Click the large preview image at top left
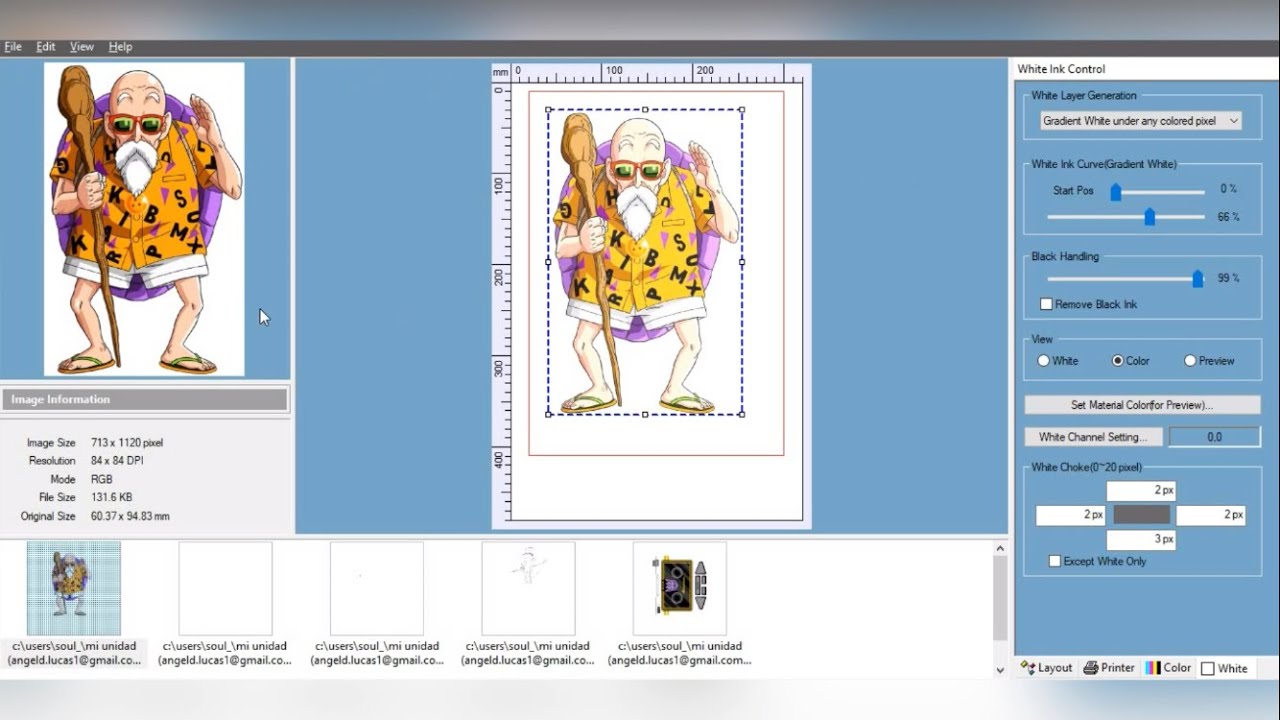The height and width of the screenshot is (720, 1280). pos(144,219)
